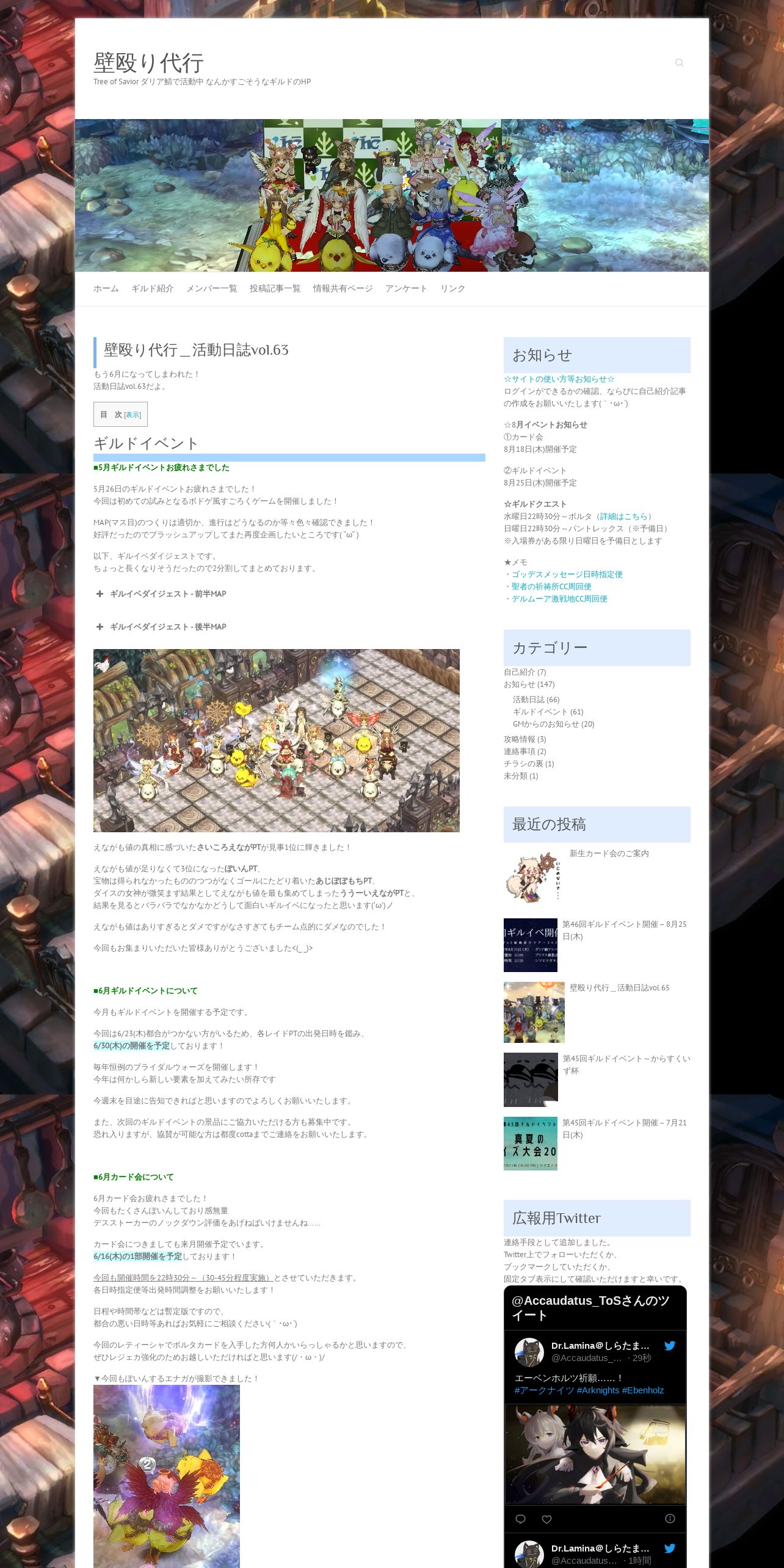Follow the 詳細はこちら link
Image resolution: width=784 pixels, height=1568 pixels.
(x=623, y=517)
